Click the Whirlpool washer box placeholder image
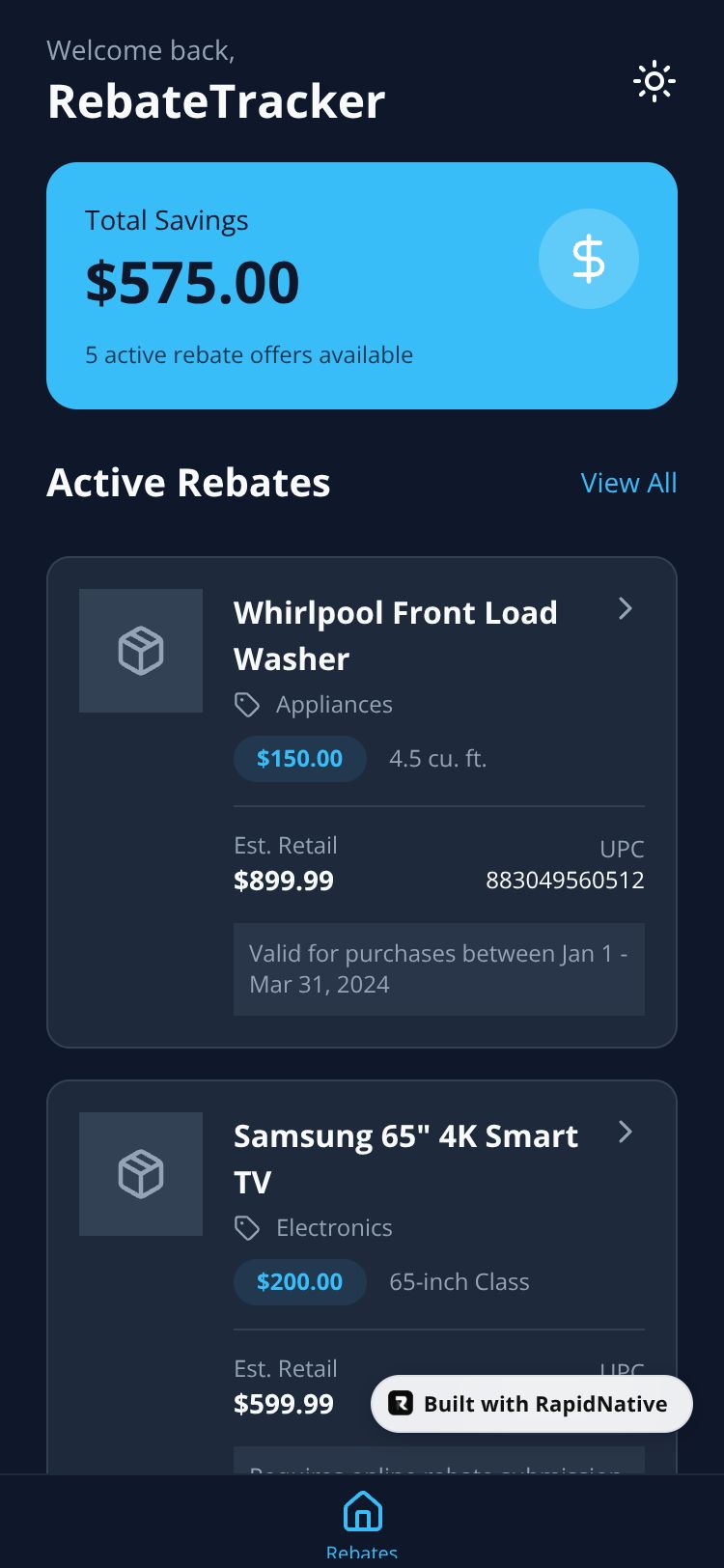This screenshot has height=1568, width=724. pos(141,651)
